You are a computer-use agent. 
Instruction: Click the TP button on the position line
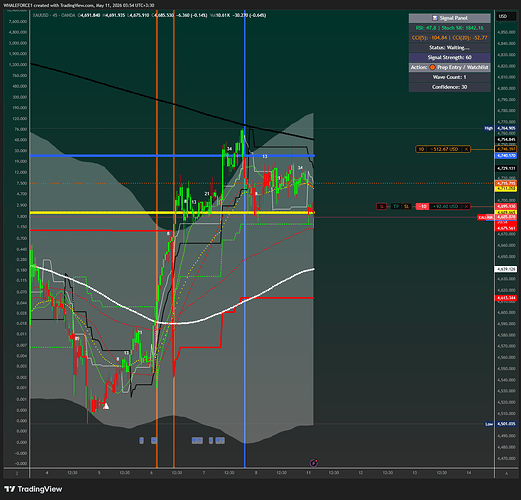(x=396, y=207)
